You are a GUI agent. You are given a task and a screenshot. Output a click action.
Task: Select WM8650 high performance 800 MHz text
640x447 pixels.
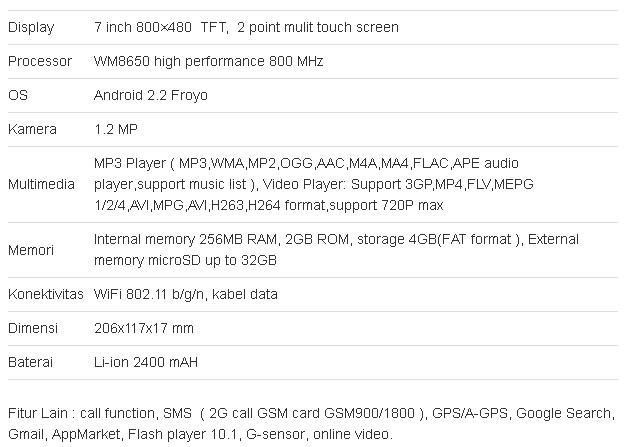[209, 61]
